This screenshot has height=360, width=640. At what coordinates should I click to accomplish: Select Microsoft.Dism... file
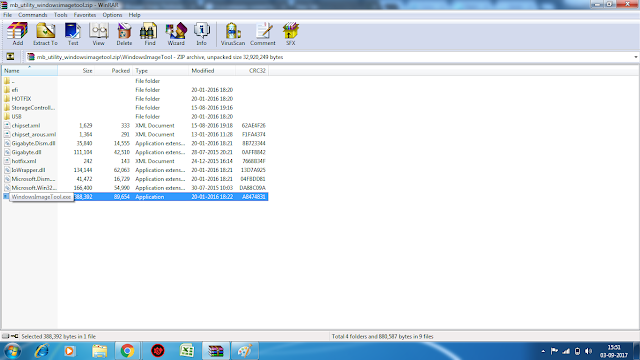click(135, 179)
